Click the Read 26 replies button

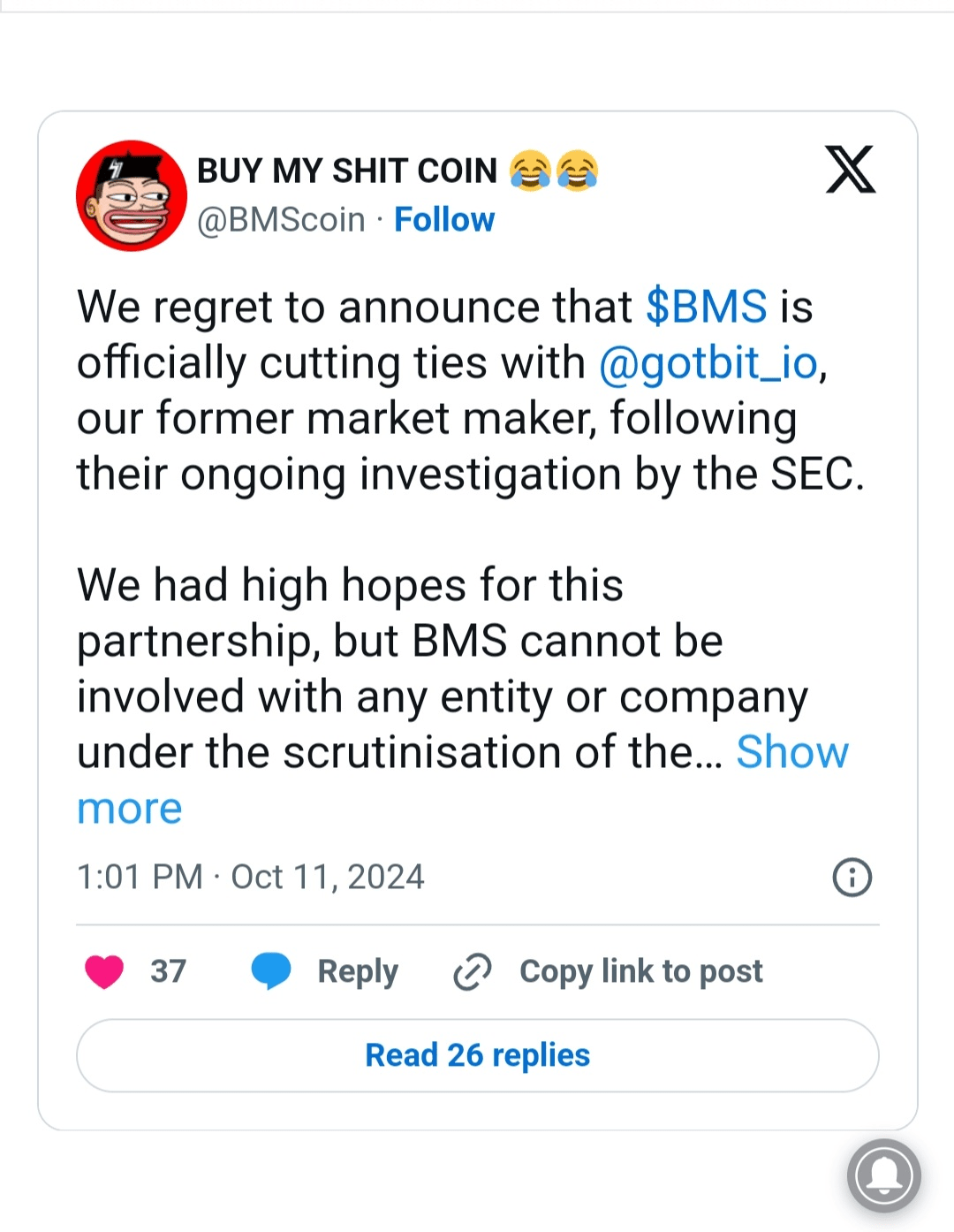(478, 1055)
